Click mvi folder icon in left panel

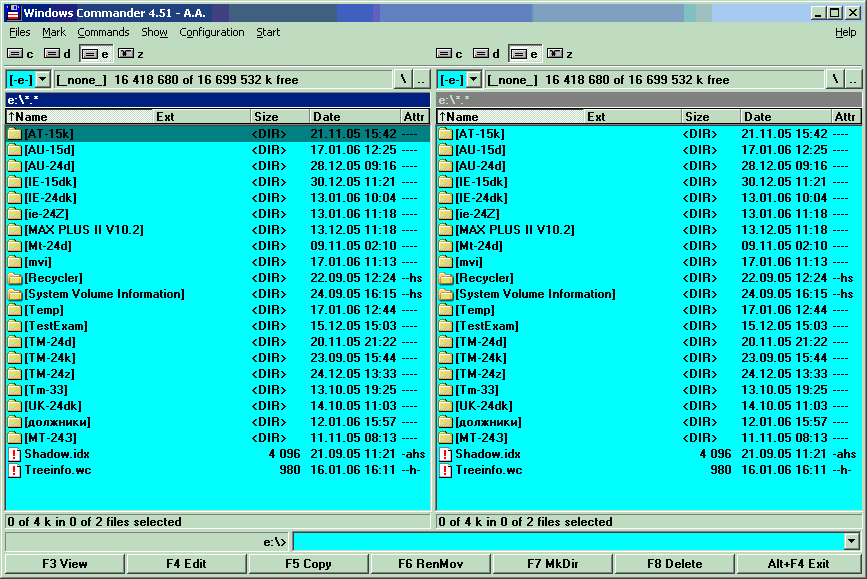point(14,262)
